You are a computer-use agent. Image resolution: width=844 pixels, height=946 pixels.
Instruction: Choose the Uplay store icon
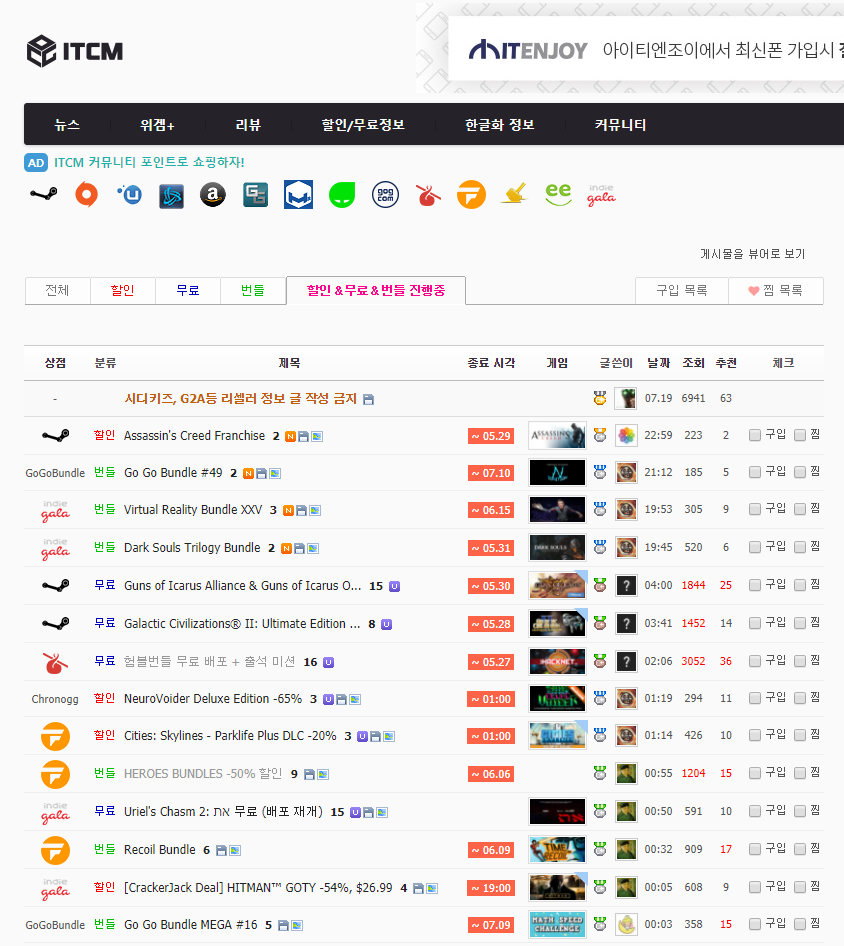(130, 194)
